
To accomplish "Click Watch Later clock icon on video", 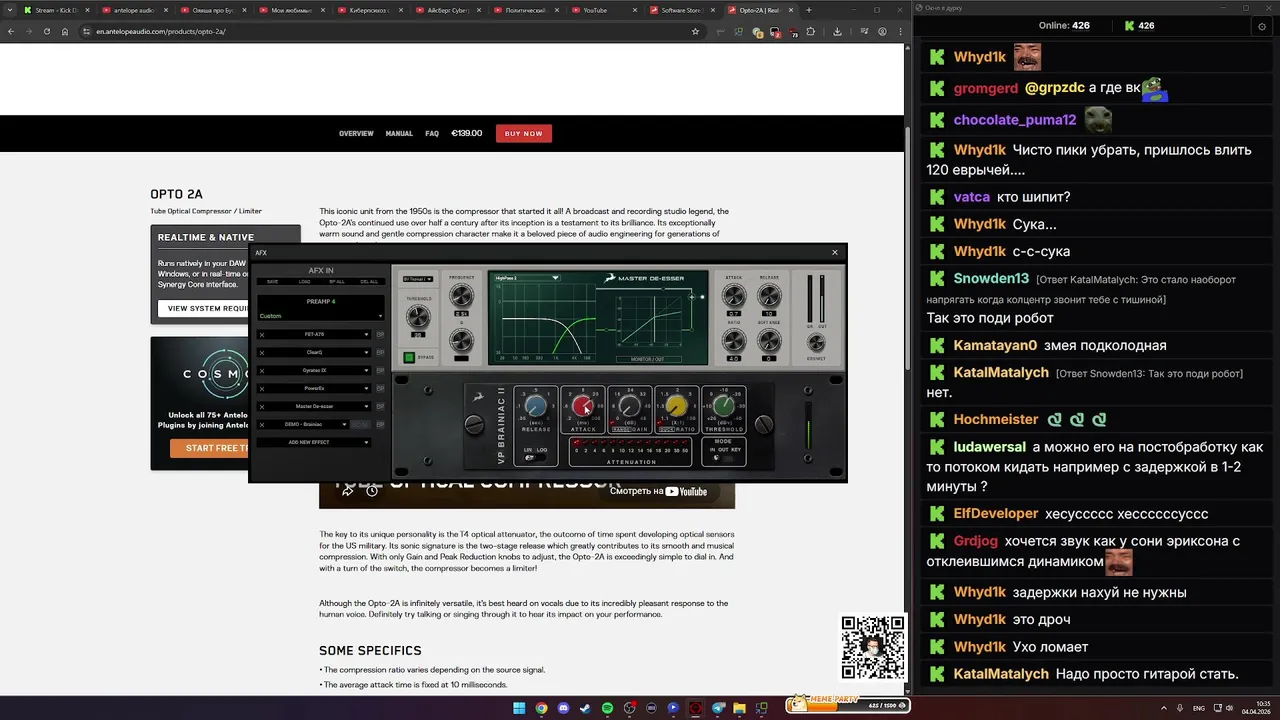I will point(372,490).
